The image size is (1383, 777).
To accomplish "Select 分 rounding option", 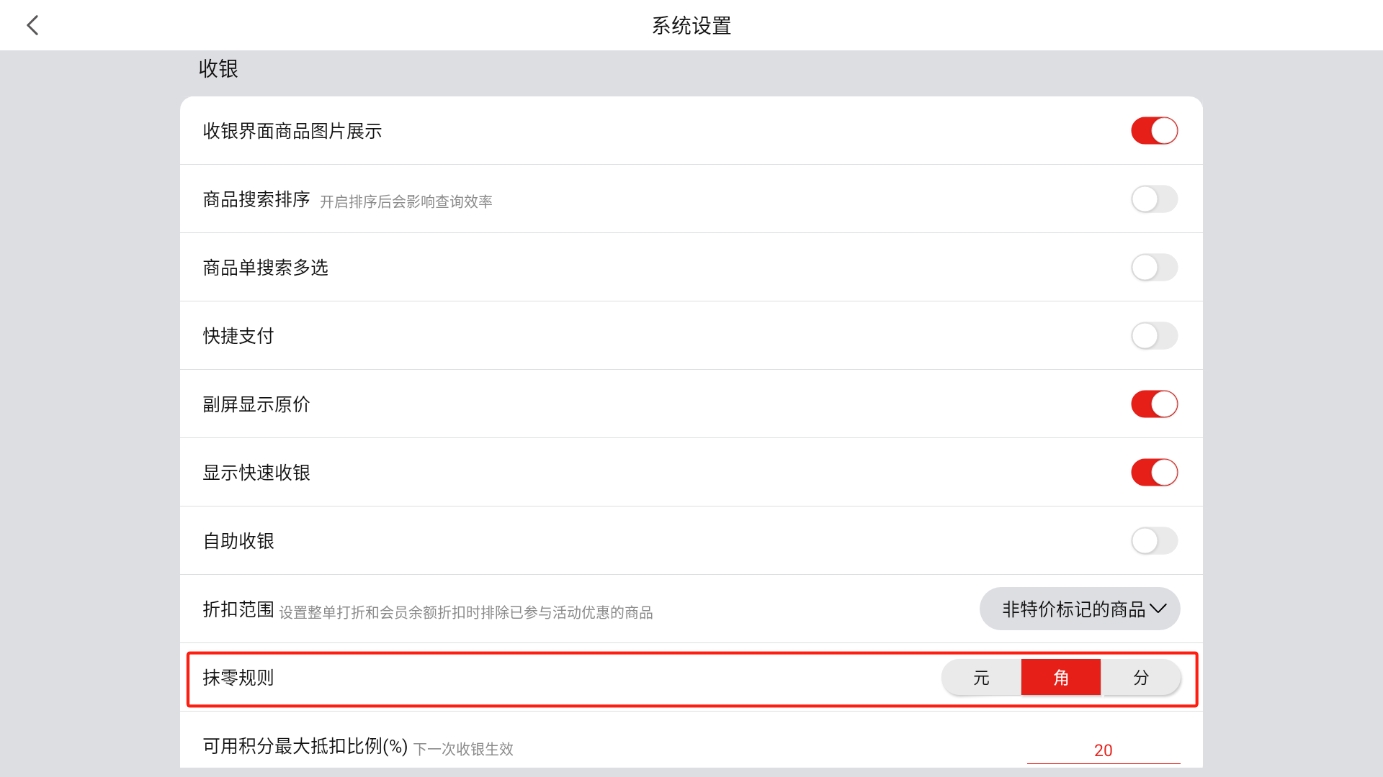I will click(x=1141, y=678).
